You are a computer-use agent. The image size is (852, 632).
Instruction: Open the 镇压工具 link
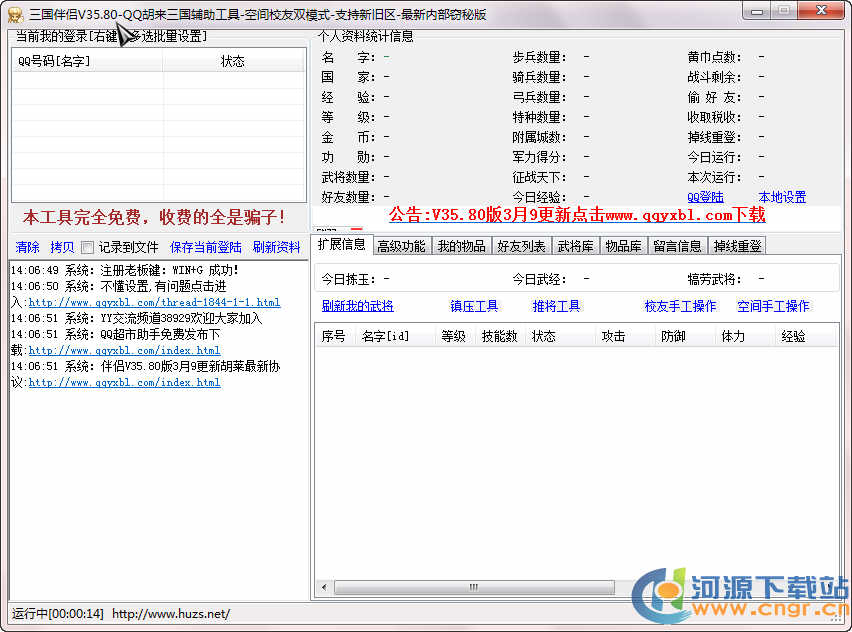pyautogui.click(x=474, y=306)
